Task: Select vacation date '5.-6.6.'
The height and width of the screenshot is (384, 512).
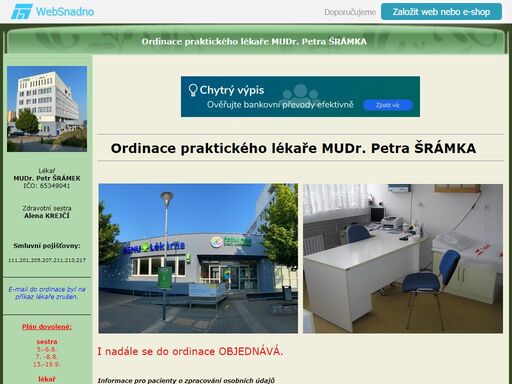Action: pos(47,349)
